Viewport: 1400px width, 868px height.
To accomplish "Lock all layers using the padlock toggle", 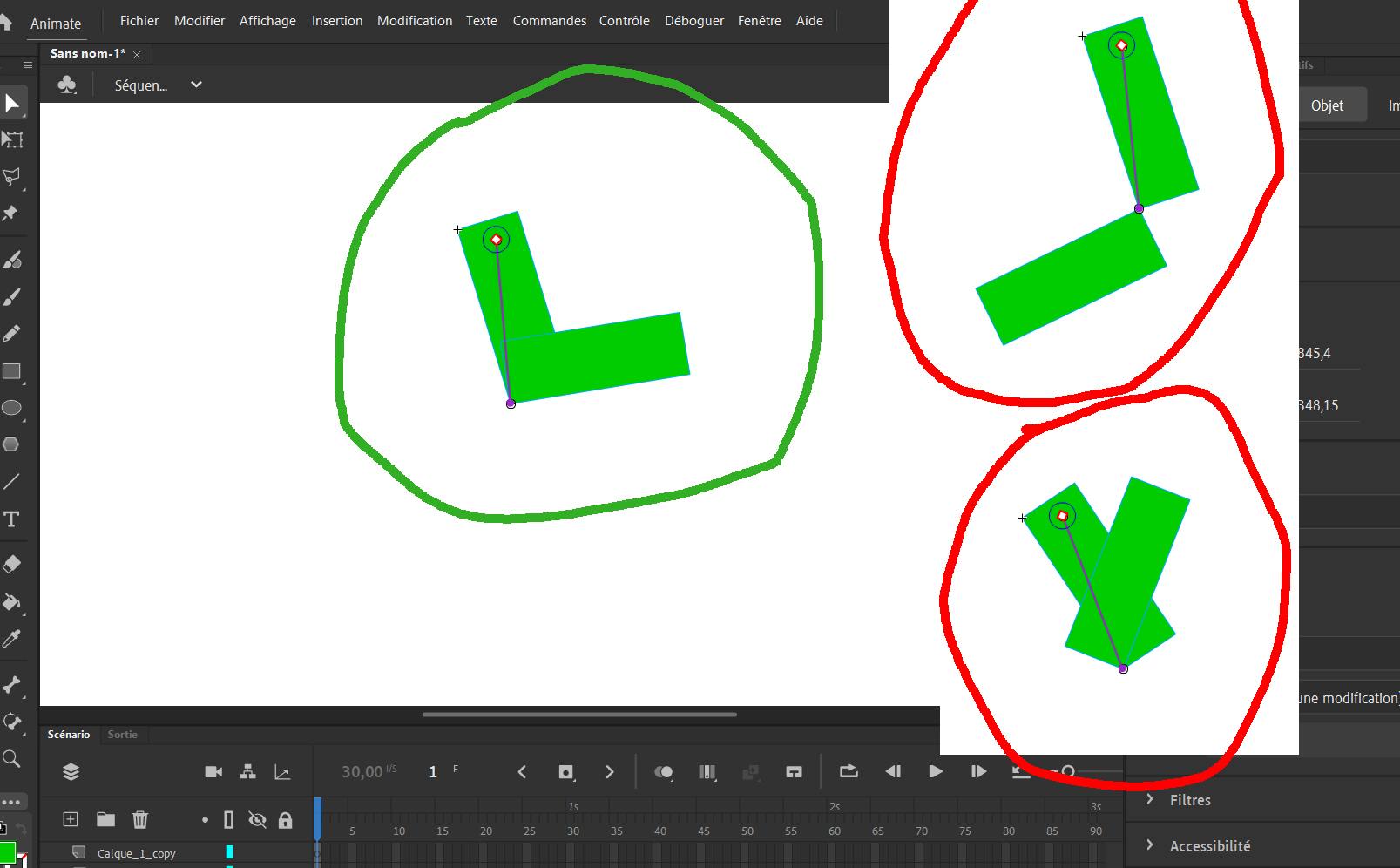I will [285, 819].
